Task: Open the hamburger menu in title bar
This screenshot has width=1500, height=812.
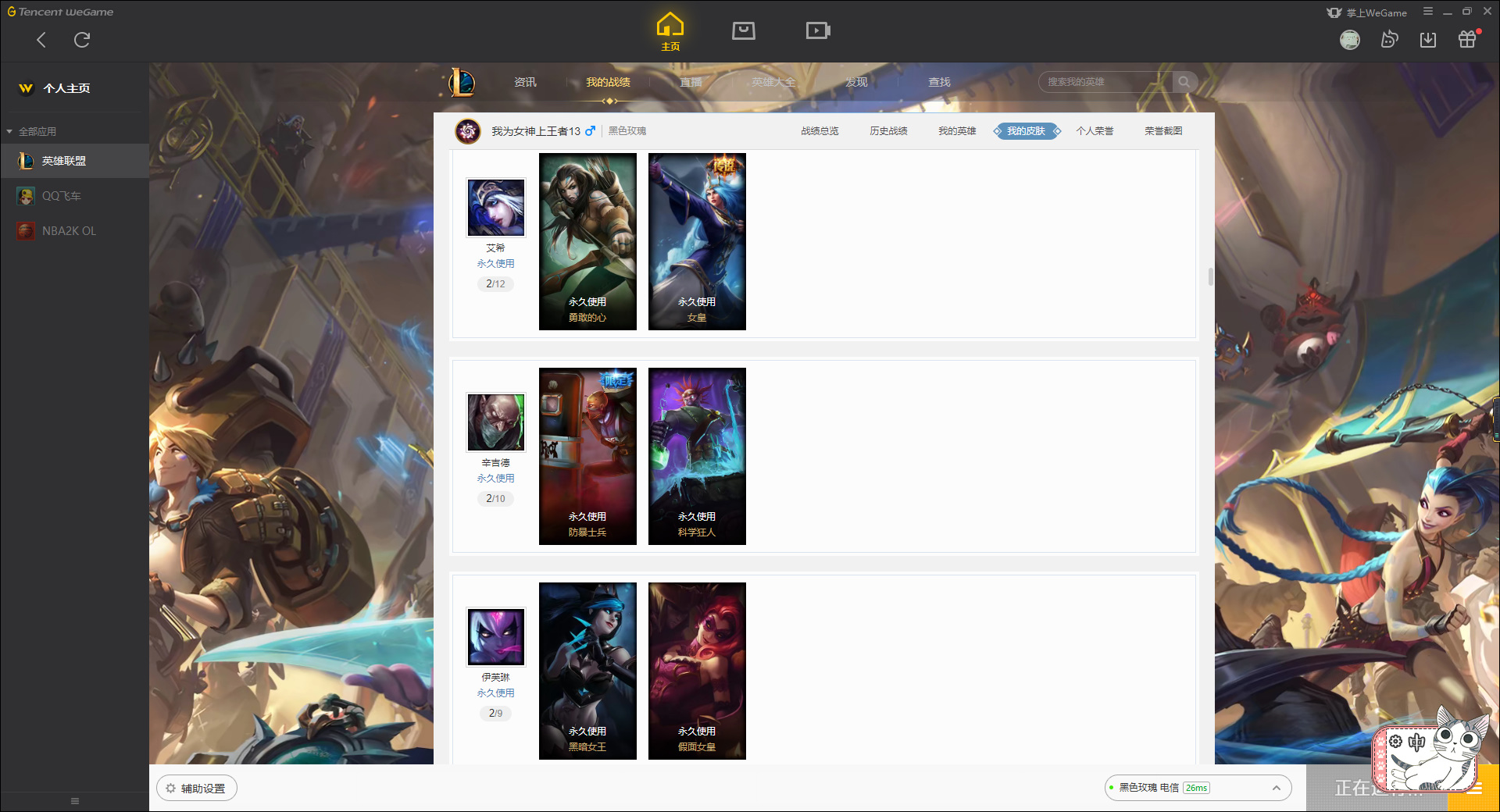Action: click(x=1428, y=12)
